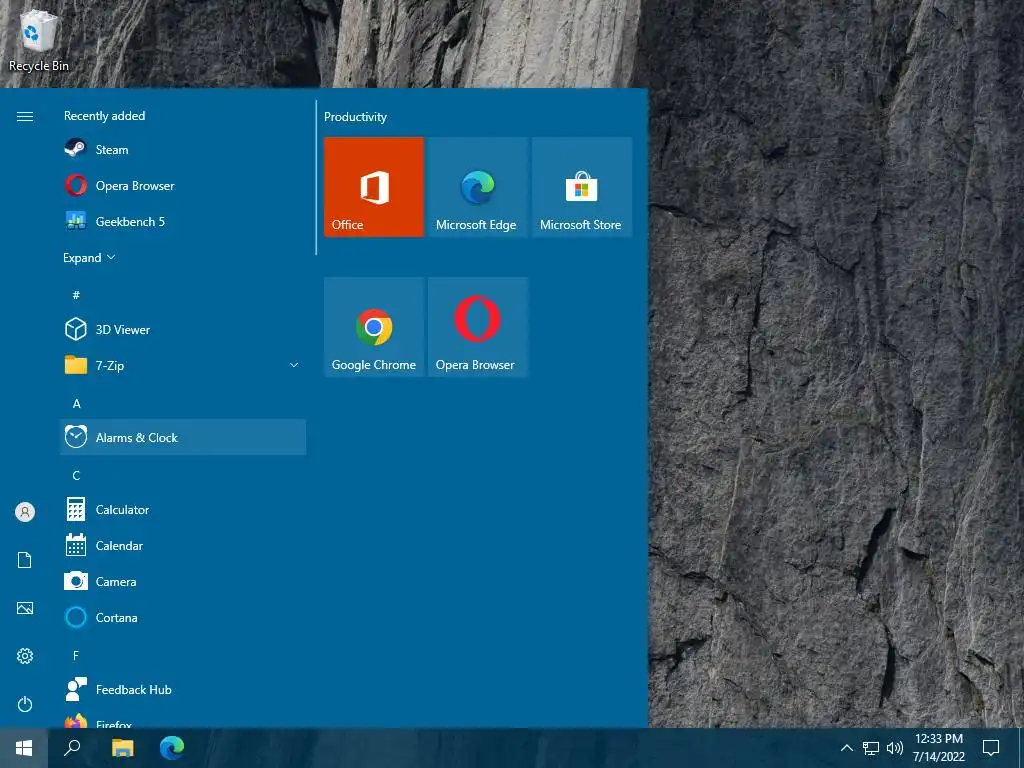Open the 7-Zip folder icon
This screenshot has height=768, width=1024.
pyautogui.click(x=76, y=365)
